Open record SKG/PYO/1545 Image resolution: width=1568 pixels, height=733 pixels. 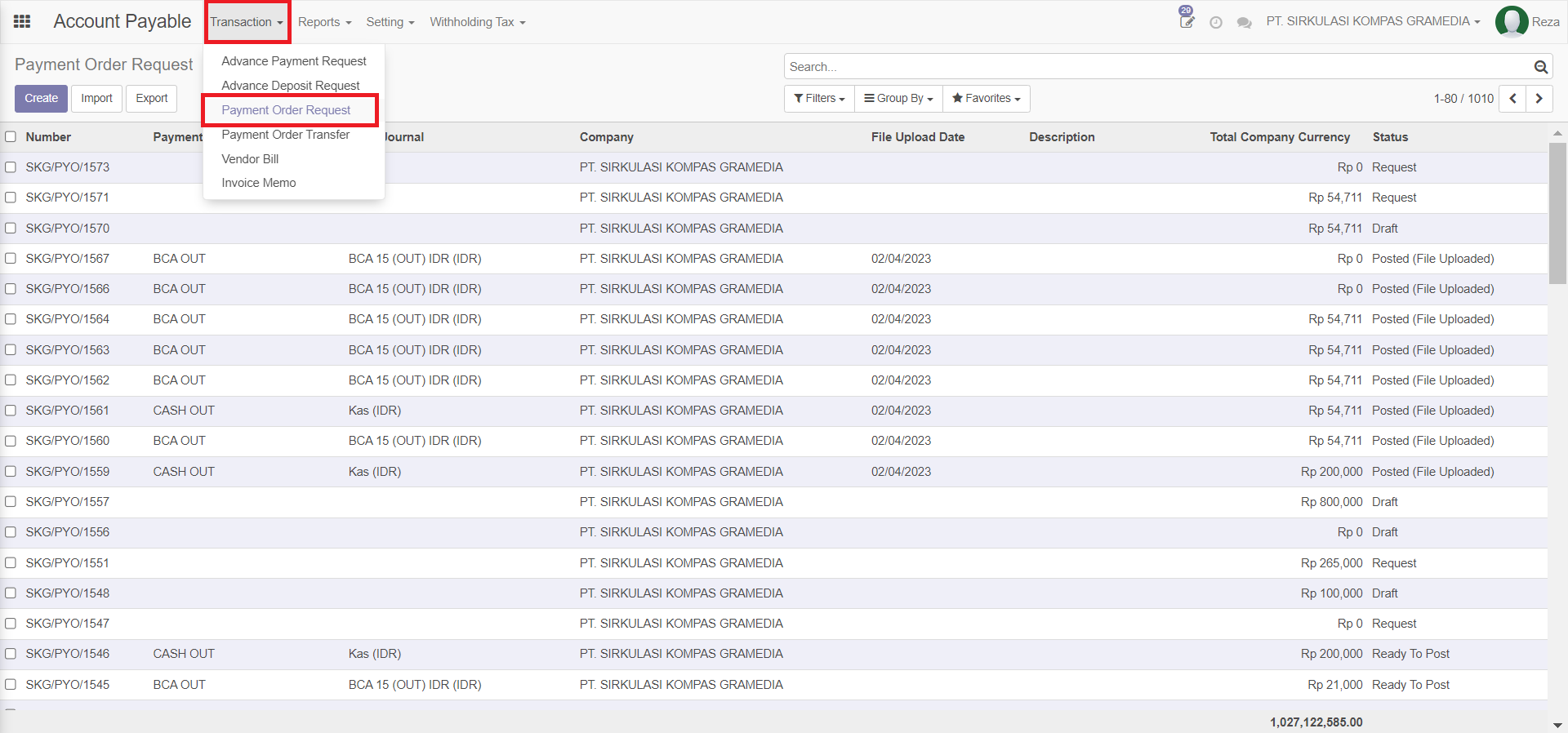click(x=67, y=685)
